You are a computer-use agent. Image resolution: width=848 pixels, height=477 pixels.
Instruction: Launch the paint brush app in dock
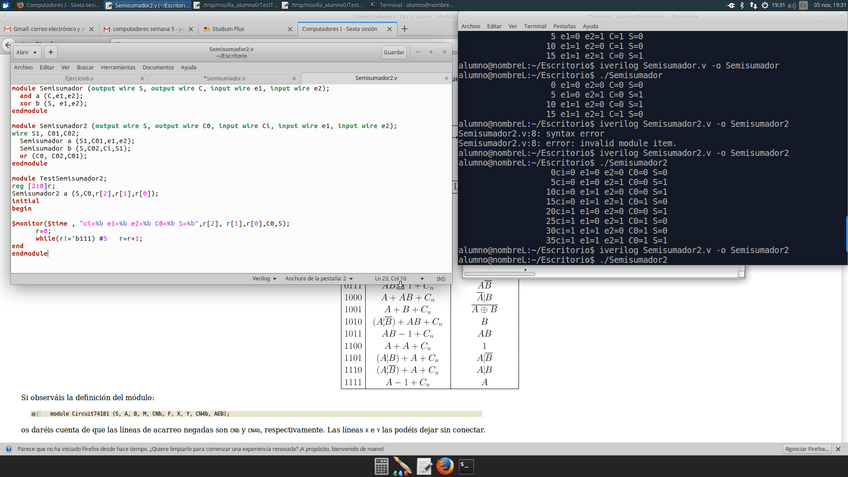tap(403, 466)
